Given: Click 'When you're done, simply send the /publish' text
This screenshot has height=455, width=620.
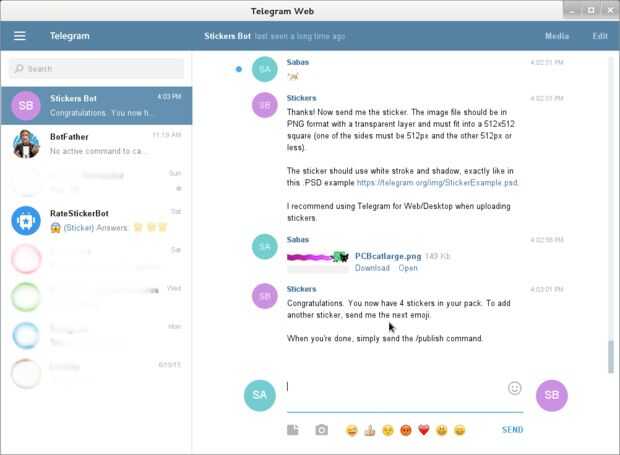Looking at the screenshot, I should (x=385, y=338).
